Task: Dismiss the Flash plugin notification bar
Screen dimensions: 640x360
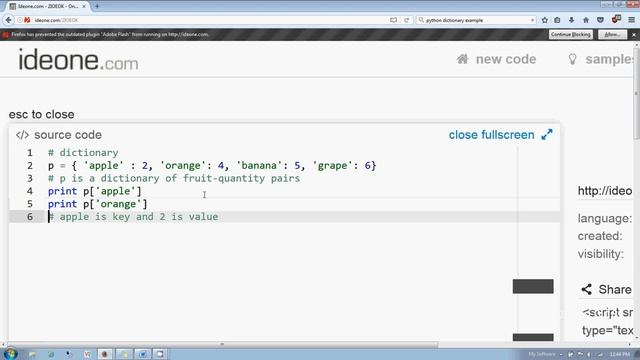Action: 634,35
